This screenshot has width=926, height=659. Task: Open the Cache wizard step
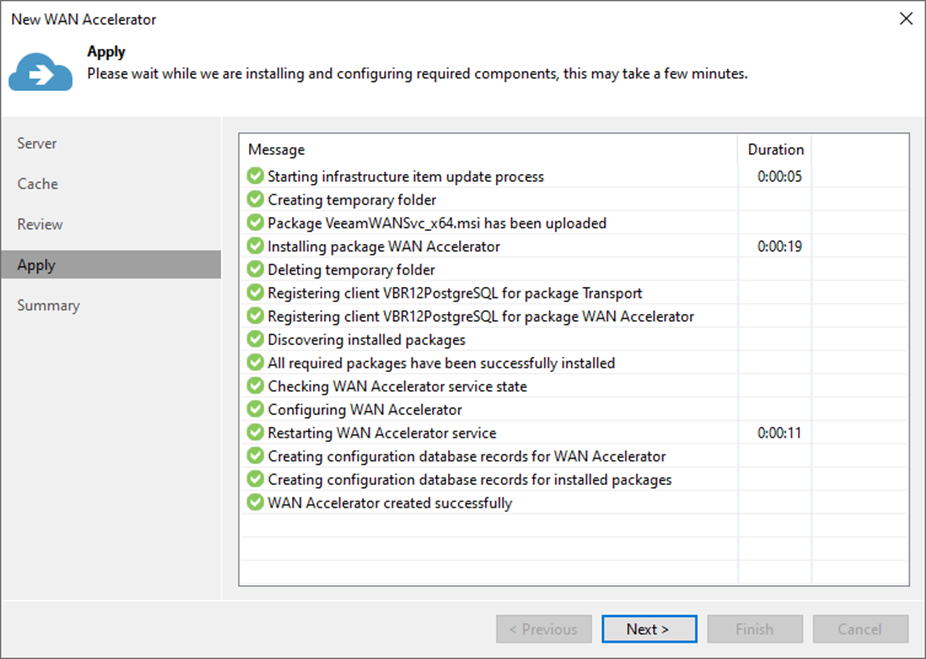38,184
